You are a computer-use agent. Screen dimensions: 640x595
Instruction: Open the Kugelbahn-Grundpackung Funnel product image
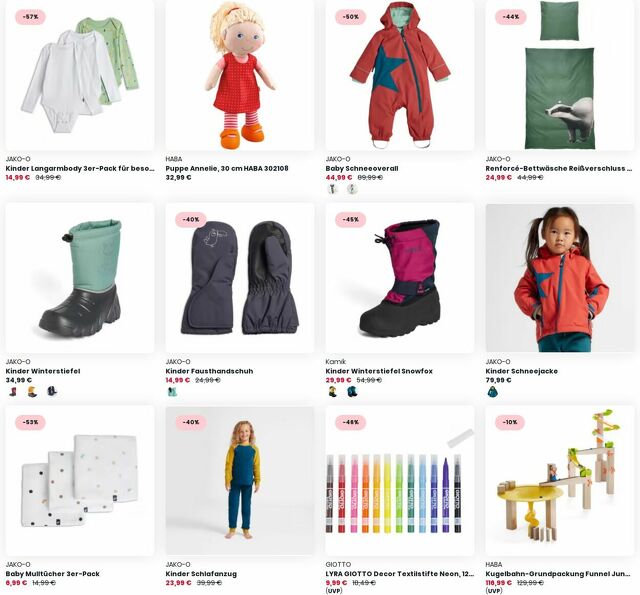pos(560,480)
